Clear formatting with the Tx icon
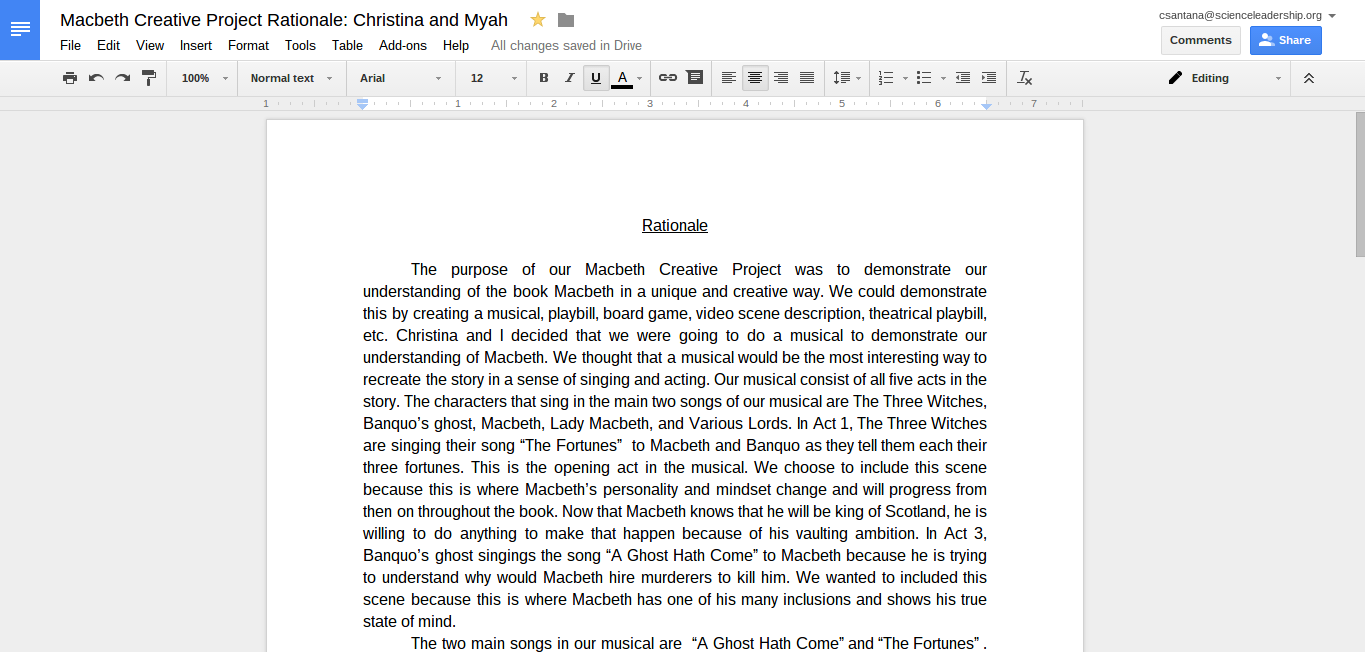The height and width of the screenshot is (652, 1365). (1024, 78)
